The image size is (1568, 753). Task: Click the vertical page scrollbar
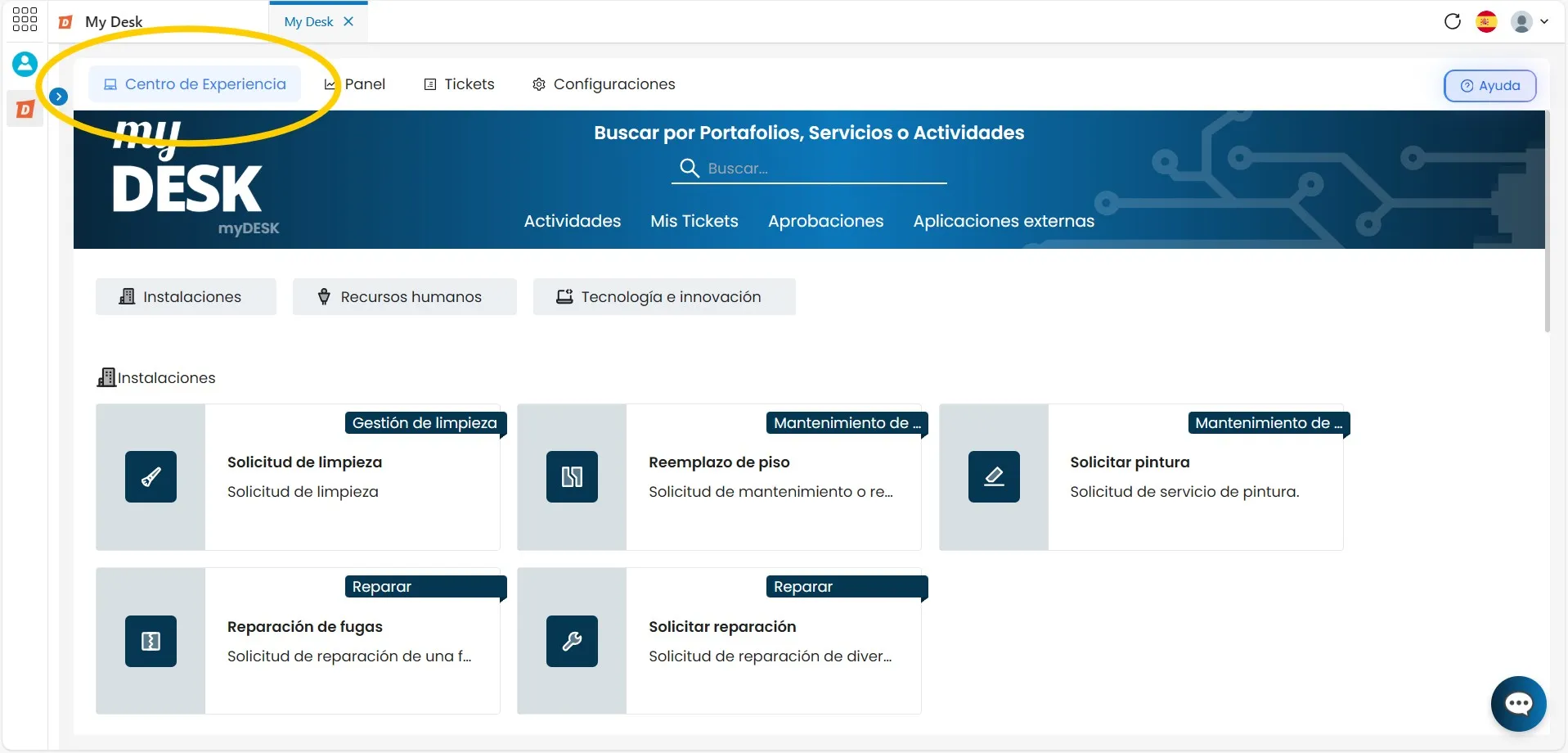(x=1547, y=221)
